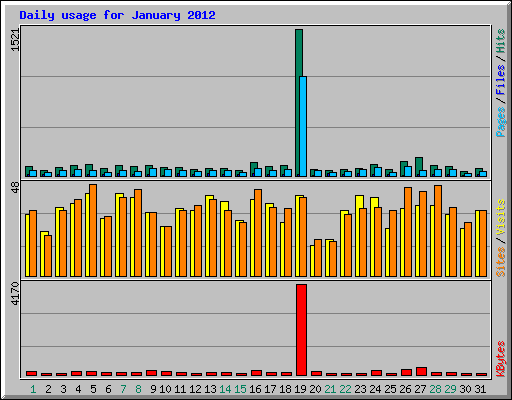Click day label "19" on the x-axis

[x=300, y=389]
